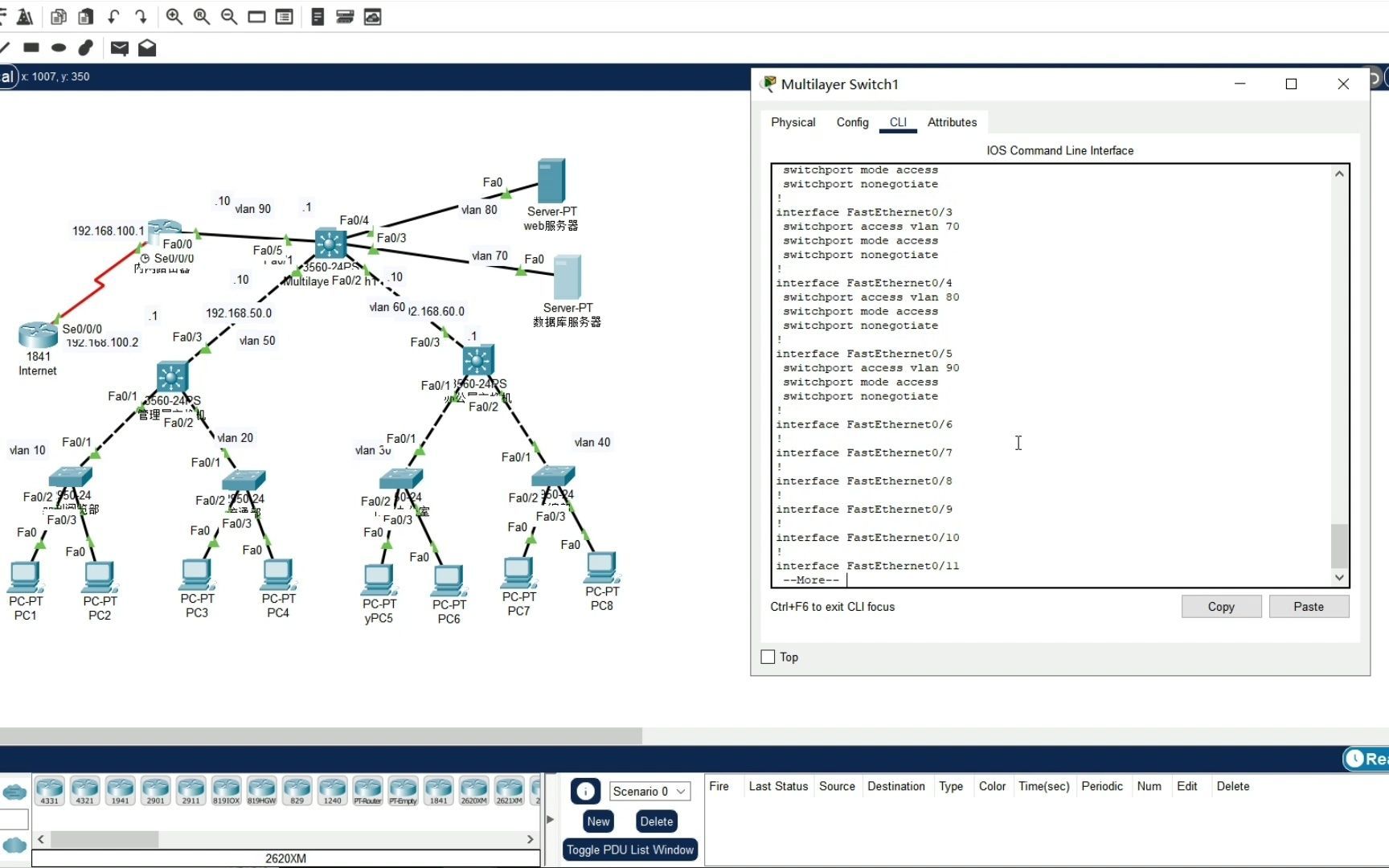Image resolution: width=1389 pixels, height=868 pixels.
Task: Pick the PT-Router from device palette
Action: click(368, 791)
